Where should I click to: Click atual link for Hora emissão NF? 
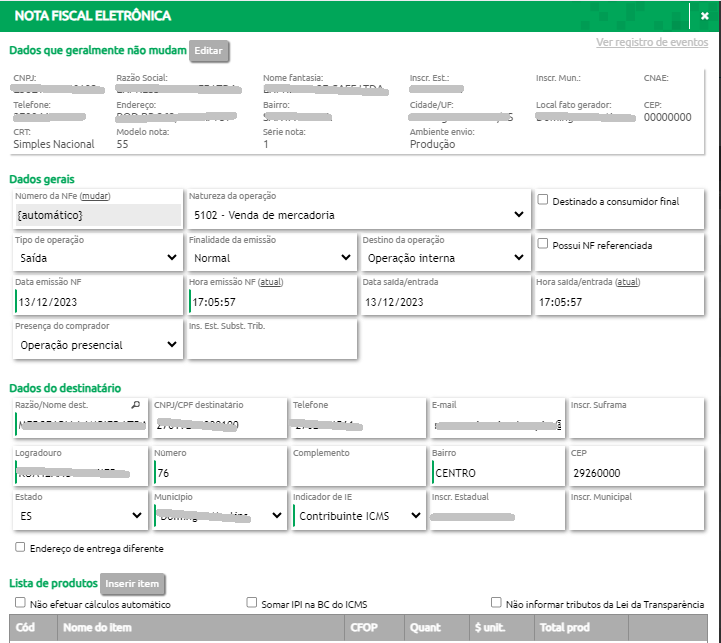pos(270,282)
